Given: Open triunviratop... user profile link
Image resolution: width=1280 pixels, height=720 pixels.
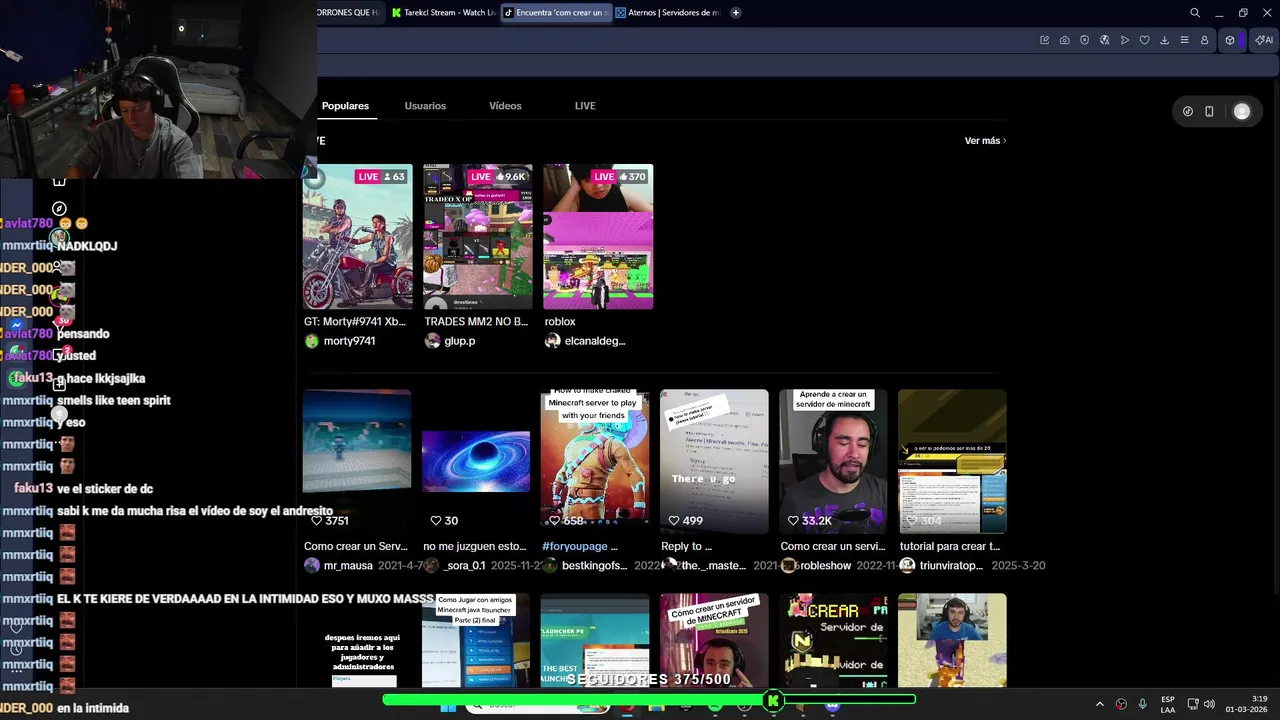Looking at the screenshot, I should click(950, 566).
